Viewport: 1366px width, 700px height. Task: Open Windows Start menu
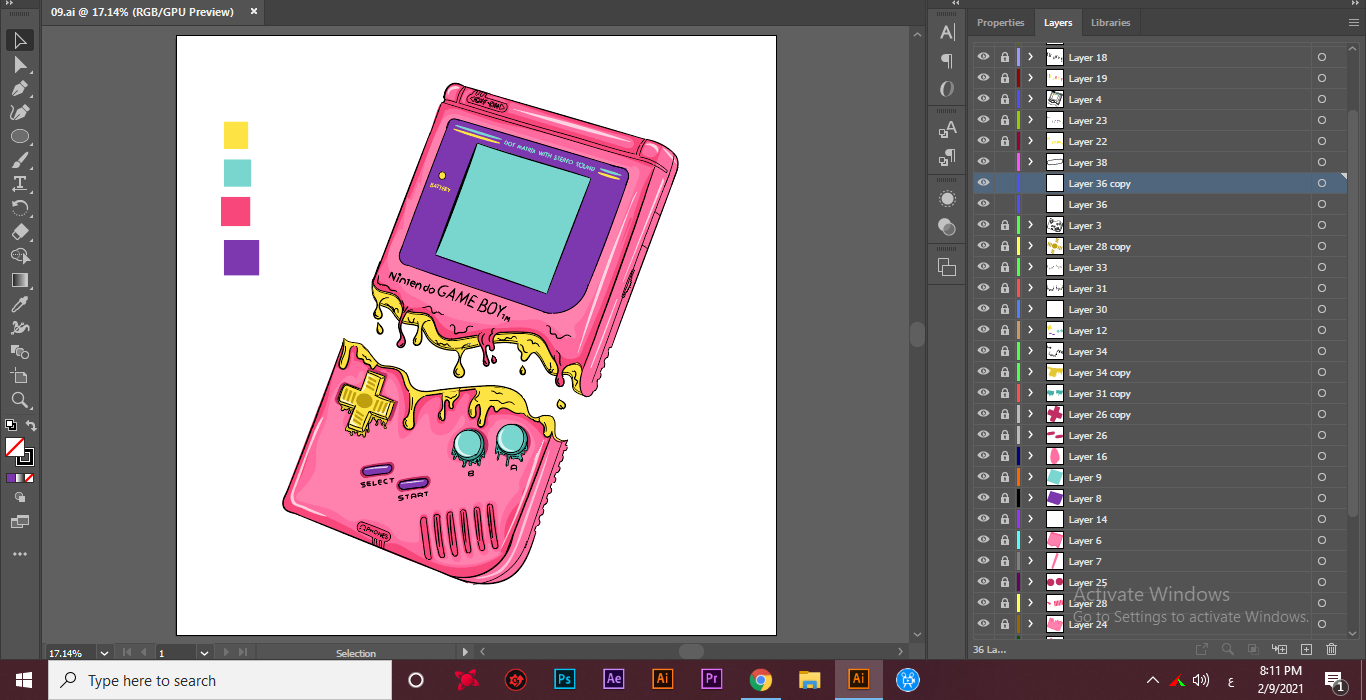pyautogui.click(x=24, y=680)
